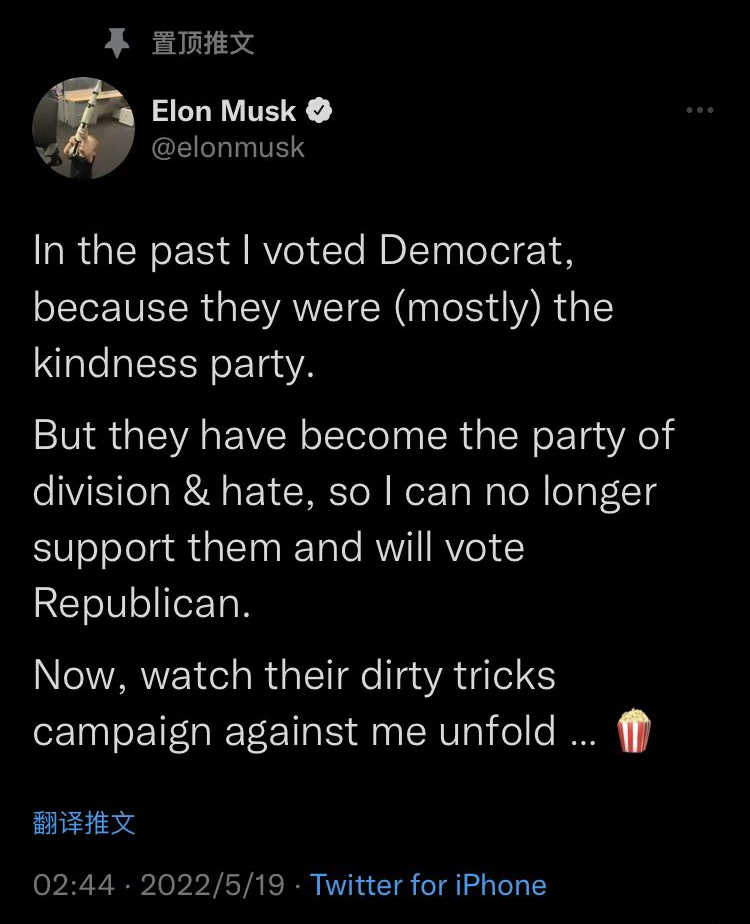Click the ellipsis after 'me unfold'
The width and height of the screenshot is (750, 924).
(x=584, y=741)
